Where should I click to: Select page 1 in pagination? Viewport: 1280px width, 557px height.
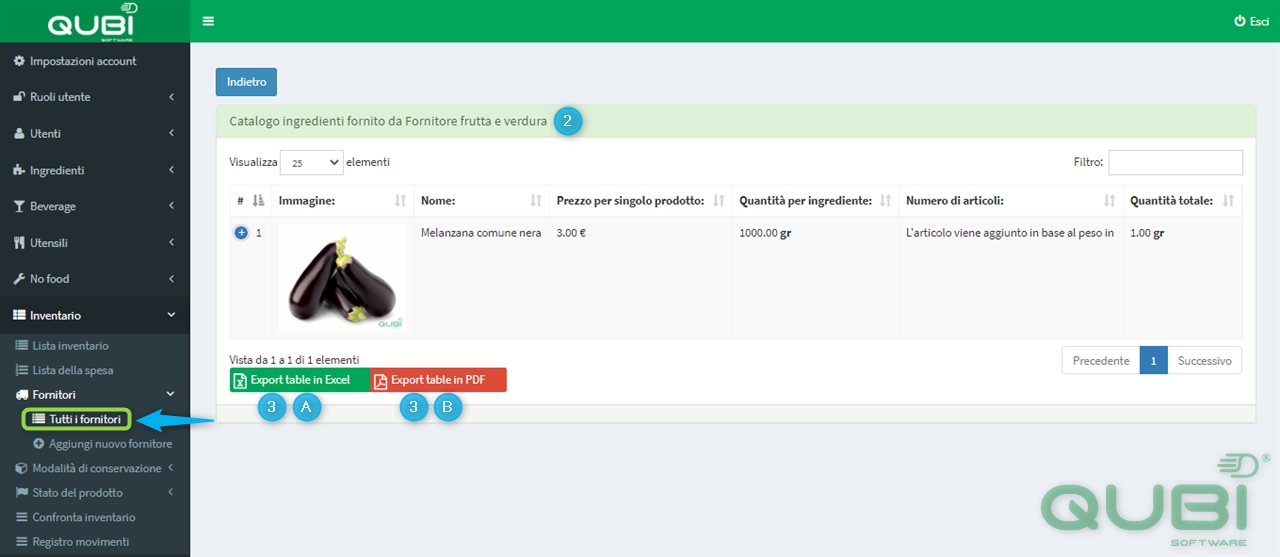point(1153,360)
